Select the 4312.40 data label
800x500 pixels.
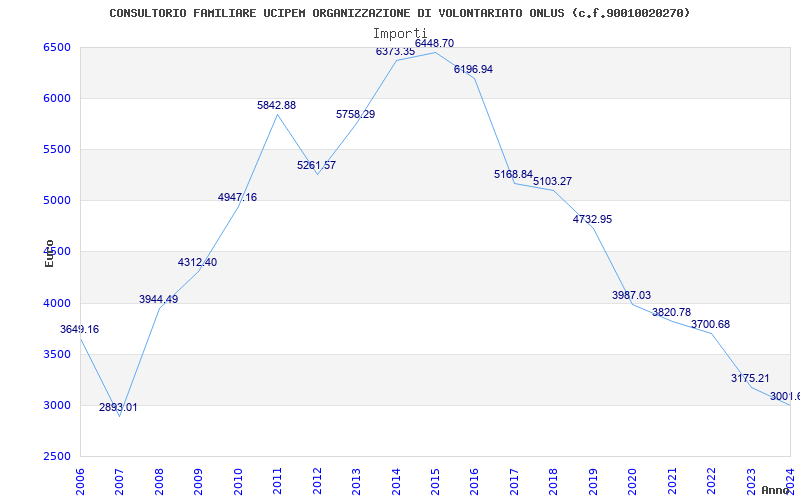[x=197, y=263]
